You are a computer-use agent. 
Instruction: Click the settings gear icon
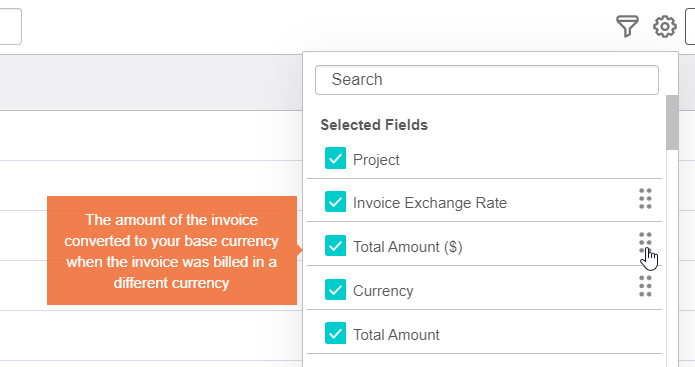(x=664, y=27)
